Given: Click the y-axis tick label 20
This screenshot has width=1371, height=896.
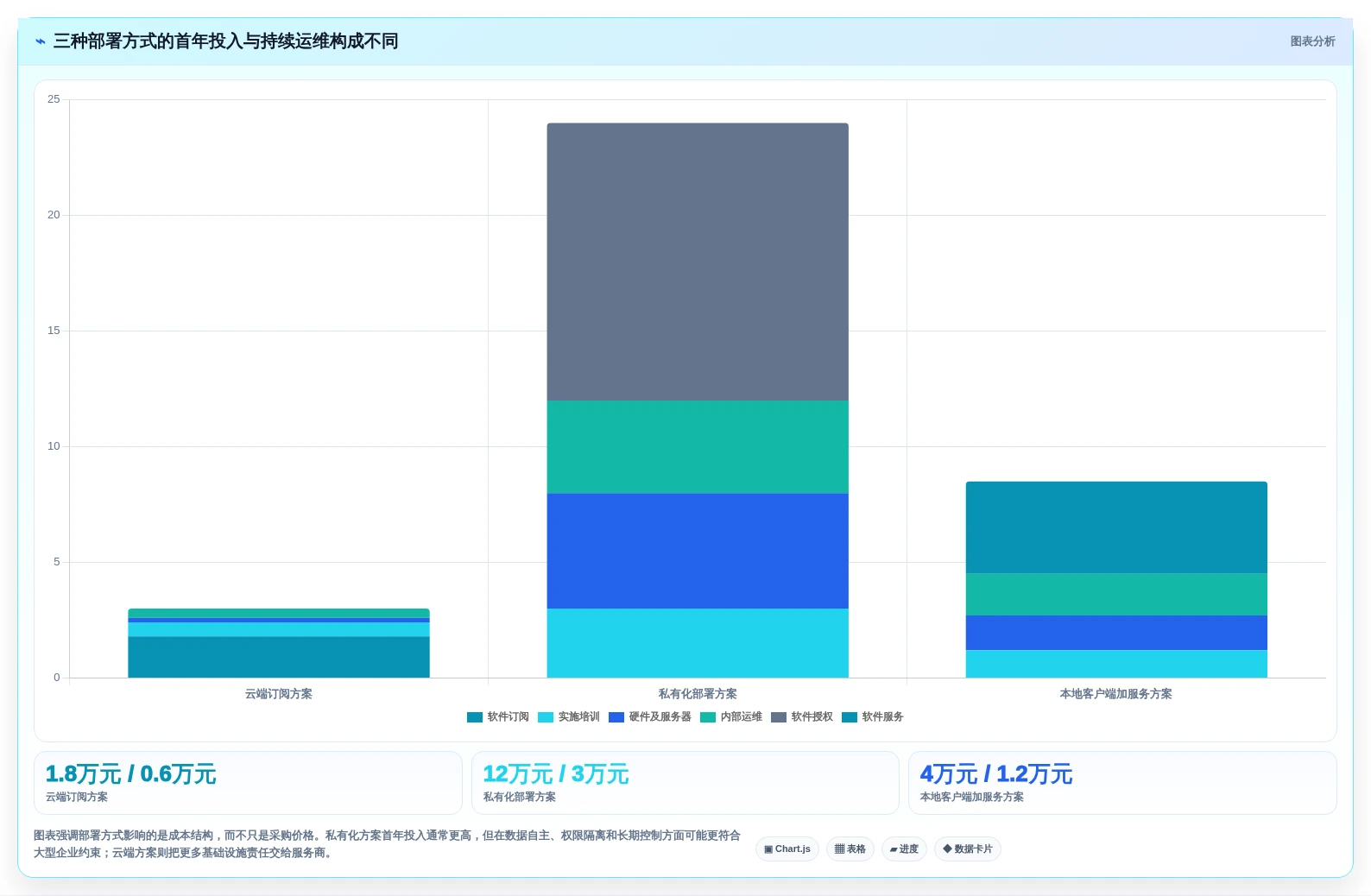Looking at the screenshot, I should 54,215.
